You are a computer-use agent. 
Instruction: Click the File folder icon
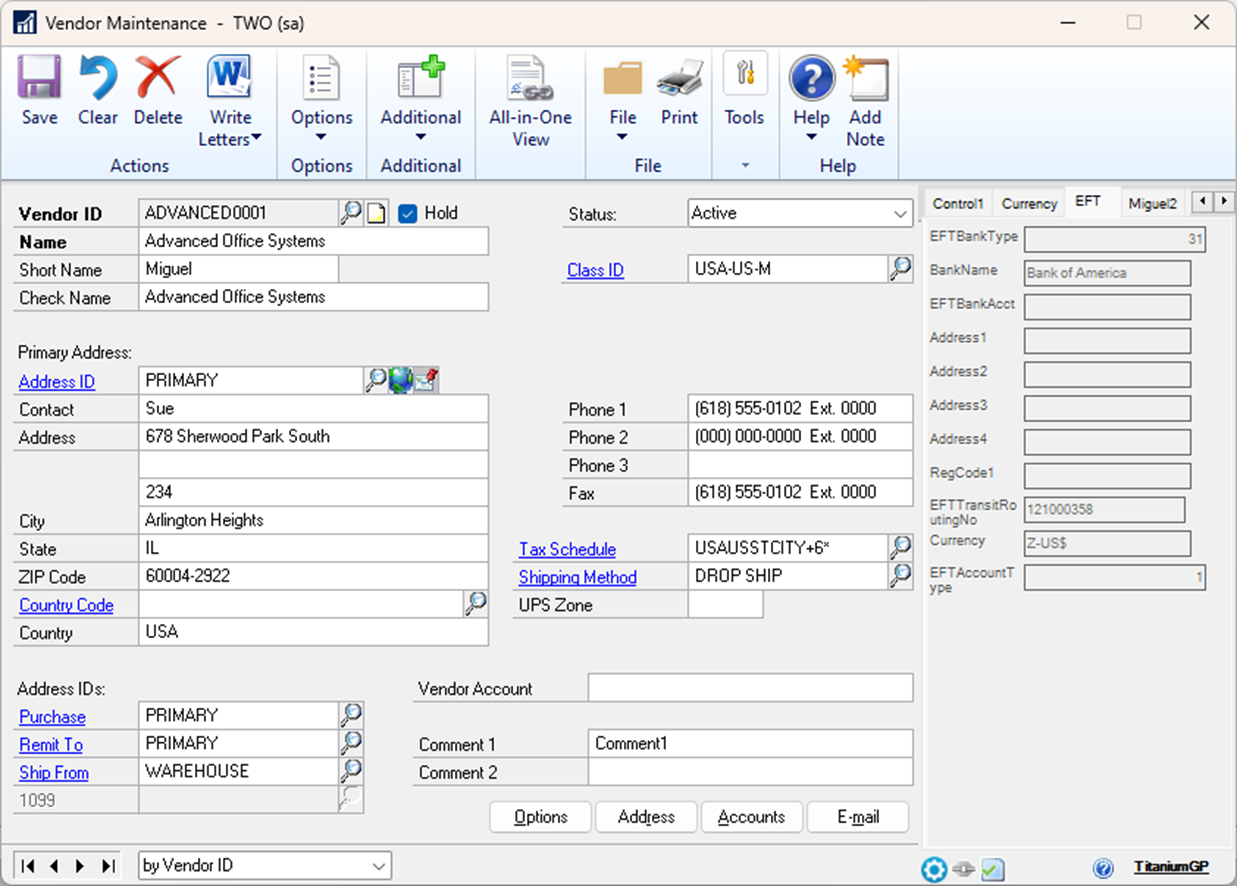pyautogui.click(x=623, y=79)
